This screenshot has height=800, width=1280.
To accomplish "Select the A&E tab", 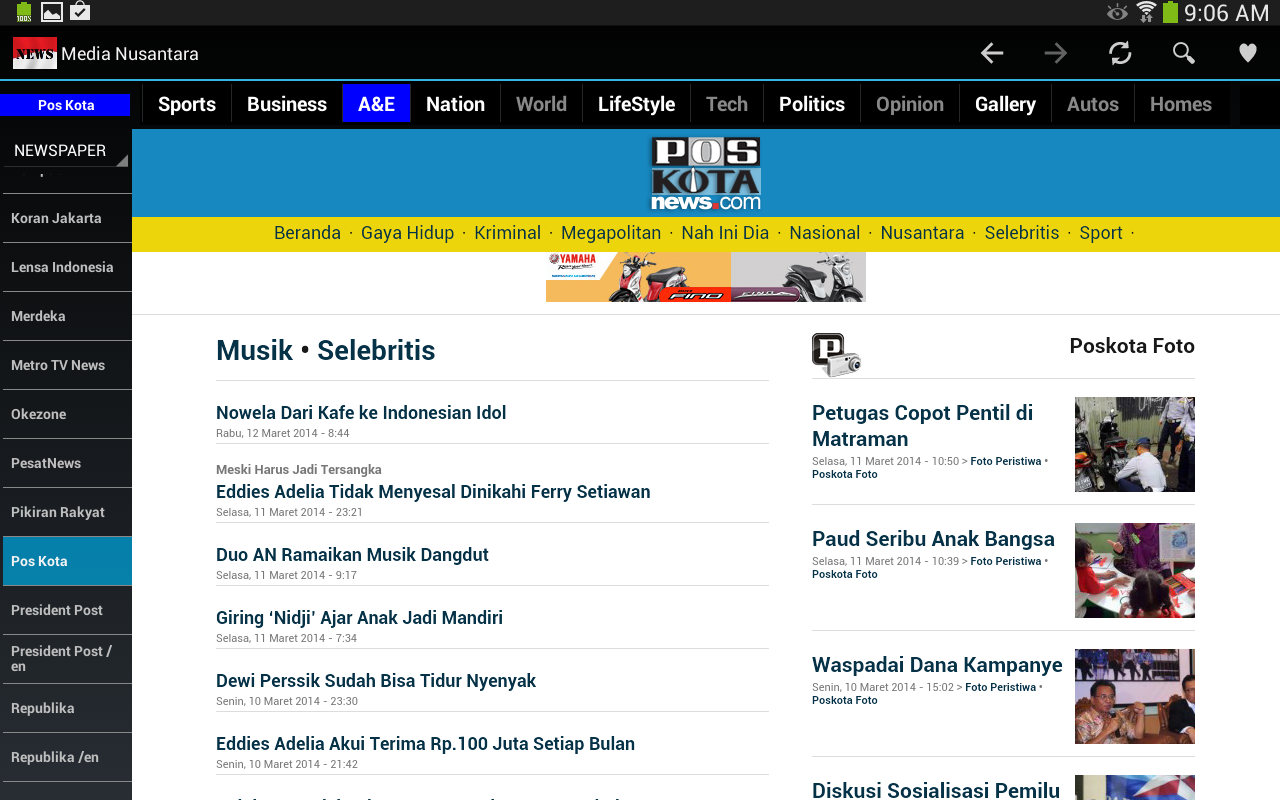I will tap(377, 104).
